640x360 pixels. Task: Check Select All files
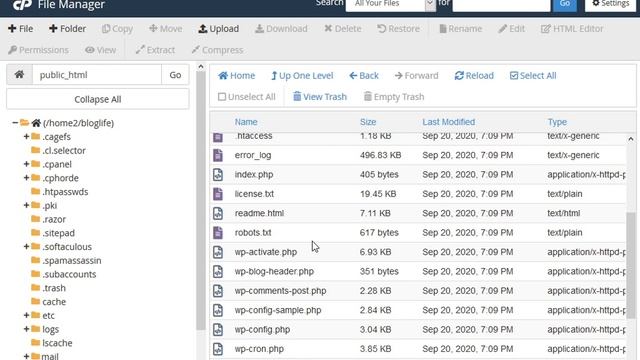(x=533, y=76)
